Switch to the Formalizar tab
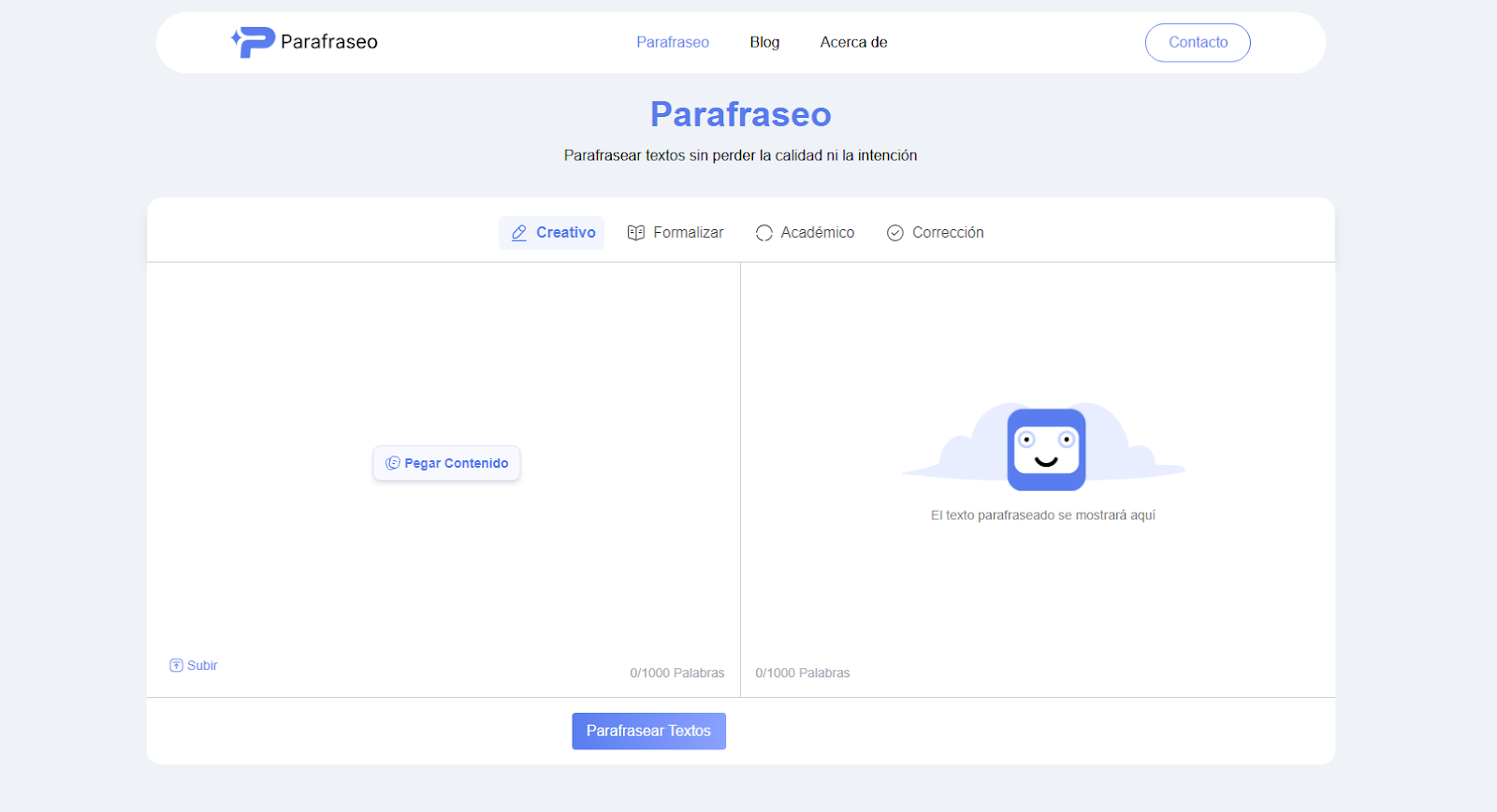1497x812 pixels. tap(676, 233)
